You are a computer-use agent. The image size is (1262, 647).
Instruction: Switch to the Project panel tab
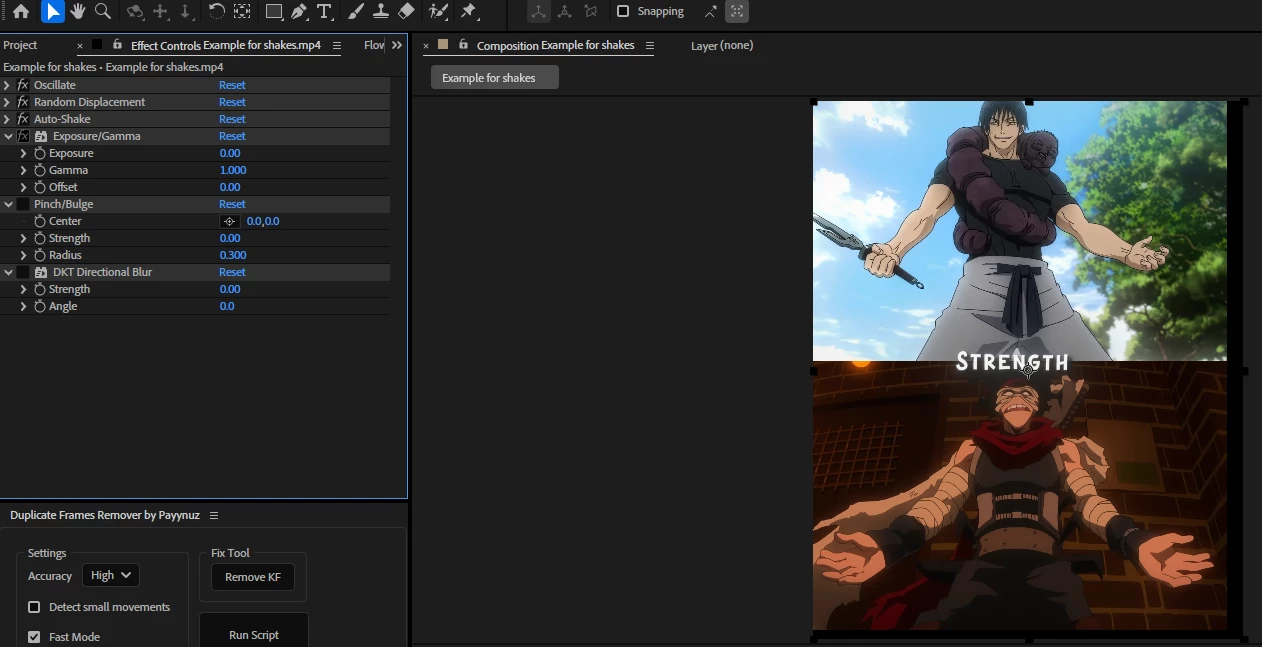20,45
